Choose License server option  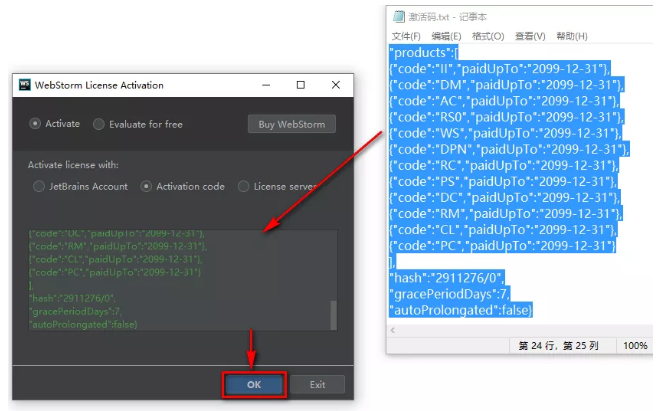pyautogui.click(x=278, y=186)
